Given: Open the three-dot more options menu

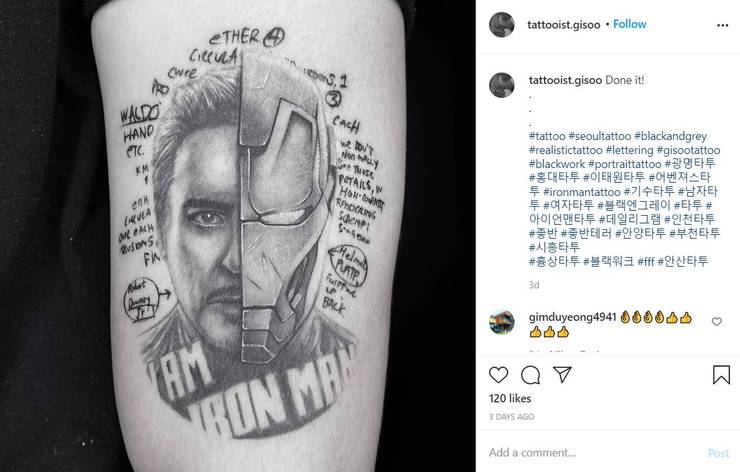Looking at the screenshot, I should click(720, 25).
